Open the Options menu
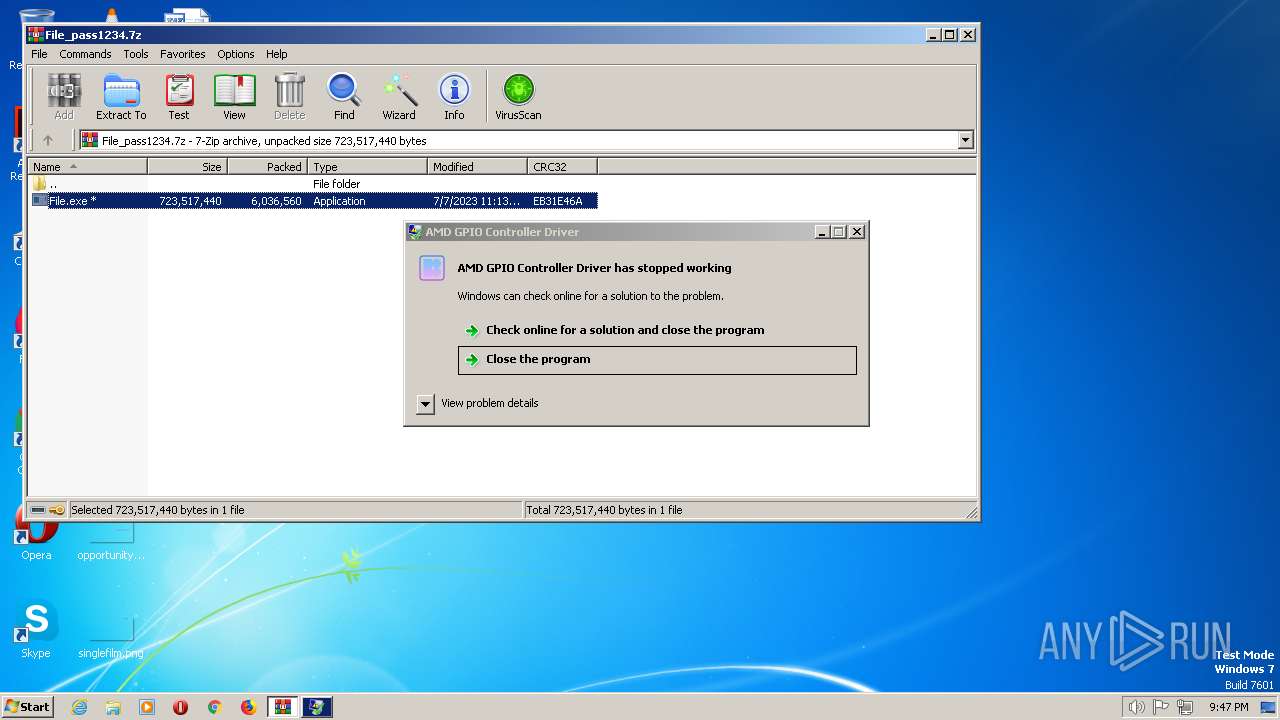This screenshot has height=720, width=1280. pos(236,54)
